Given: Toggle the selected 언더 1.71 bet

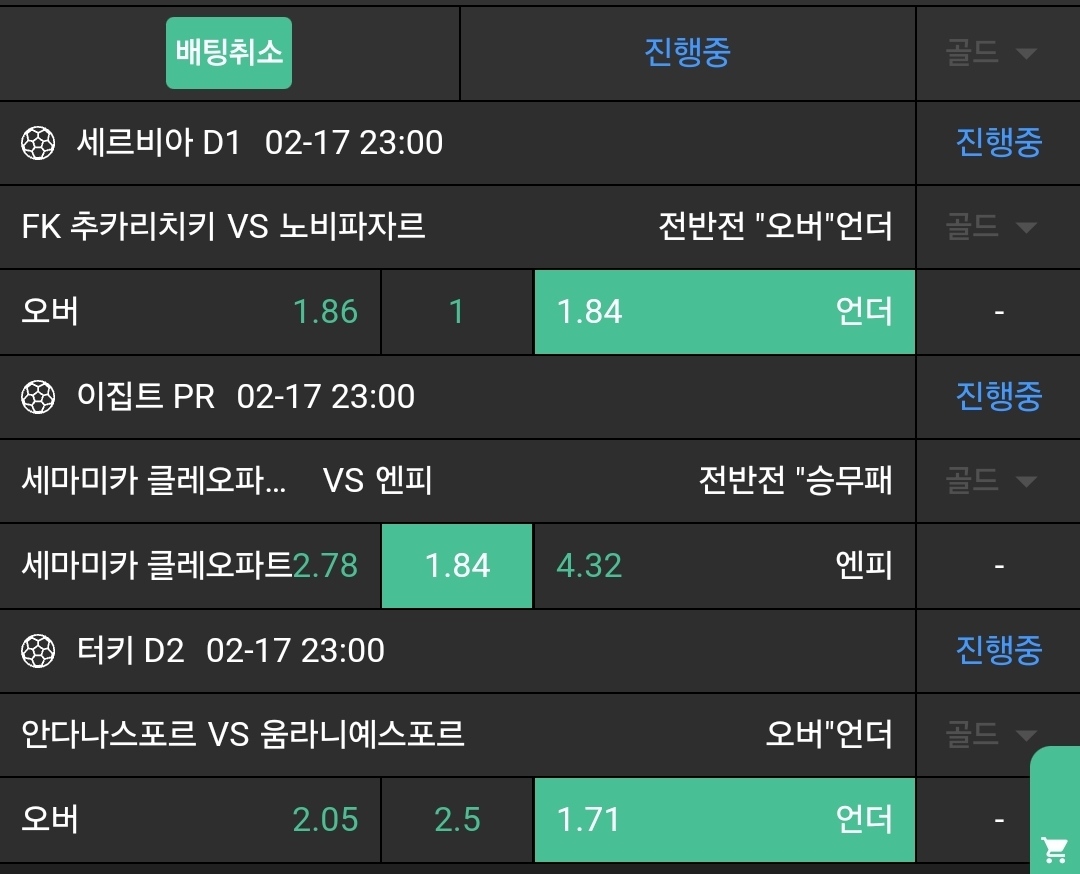Looking at the screenshot, I should click(x=724, y=820).
